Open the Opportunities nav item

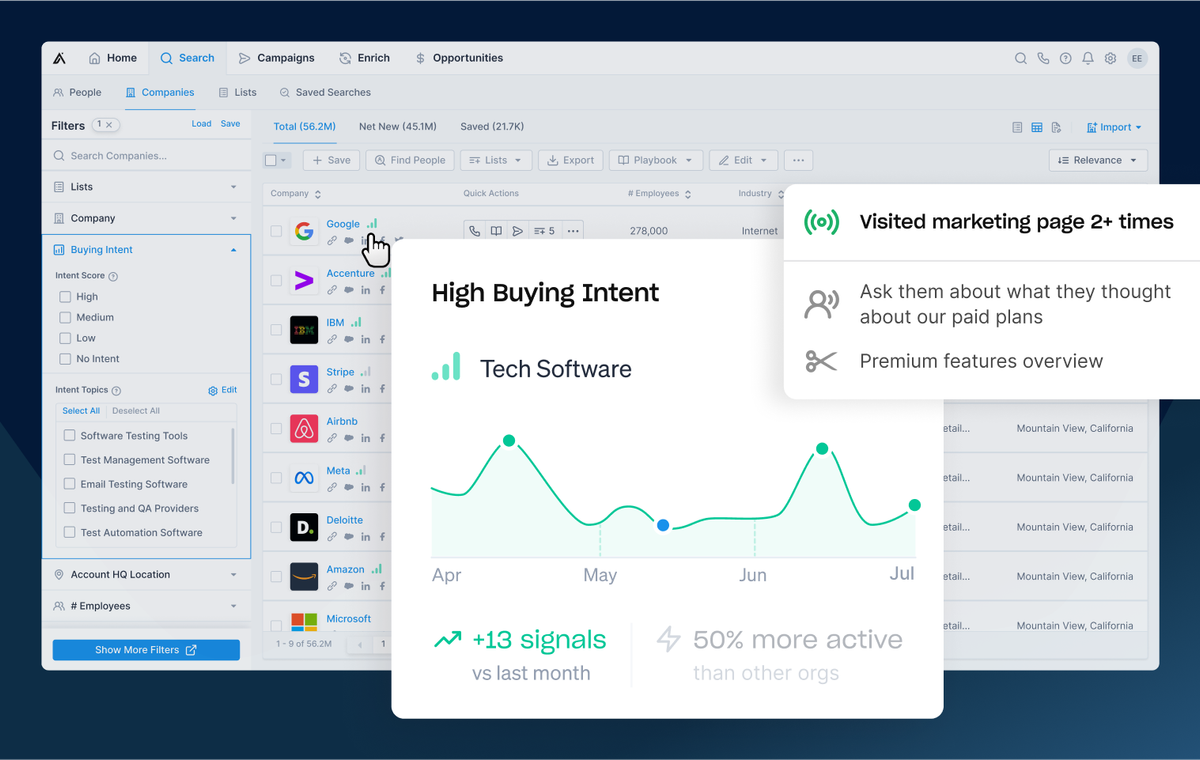point(459,58)
